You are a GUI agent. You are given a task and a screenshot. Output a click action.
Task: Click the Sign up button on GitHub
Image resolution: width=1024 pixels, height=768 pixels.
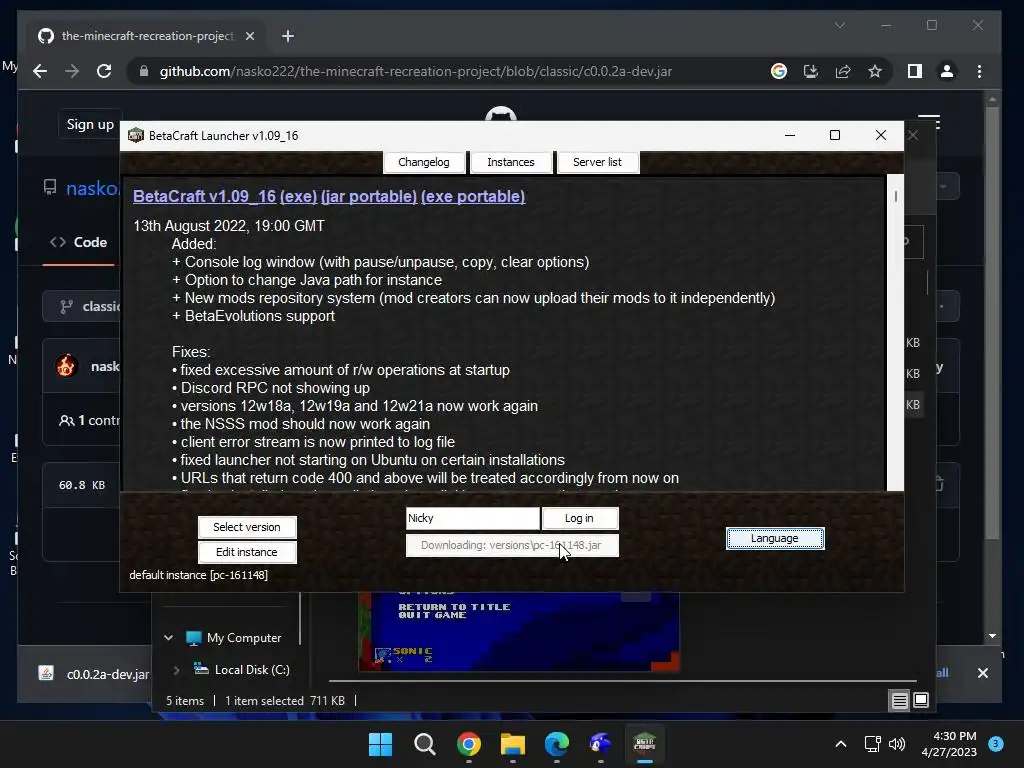90,124
